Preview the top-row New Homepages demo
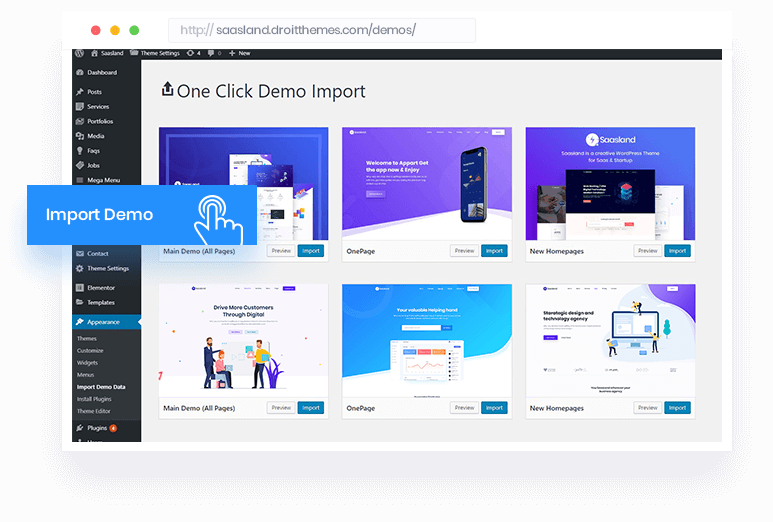This screenshot has width=773, height=522. [x=648, y=251]
